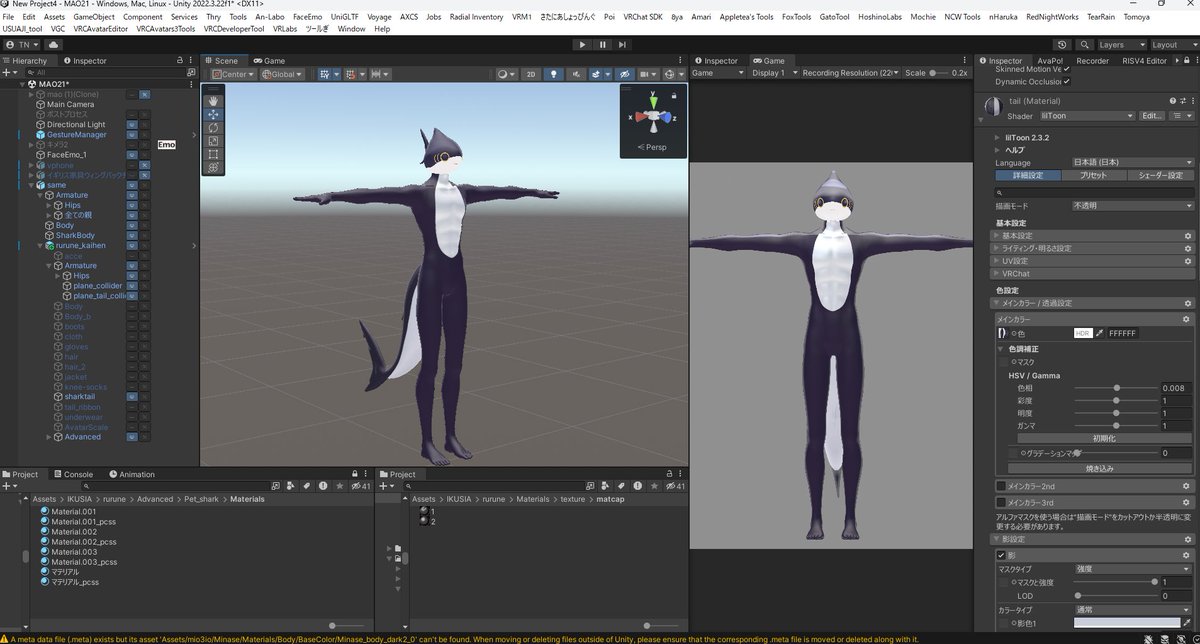Screen dimensions: 1200x644
Task: Expand the Advanced hierarchy item
Action: [49, 437]
